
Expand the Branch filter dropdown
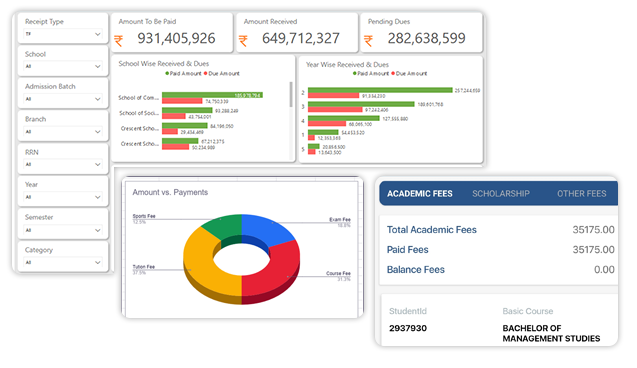coord(63,132)
